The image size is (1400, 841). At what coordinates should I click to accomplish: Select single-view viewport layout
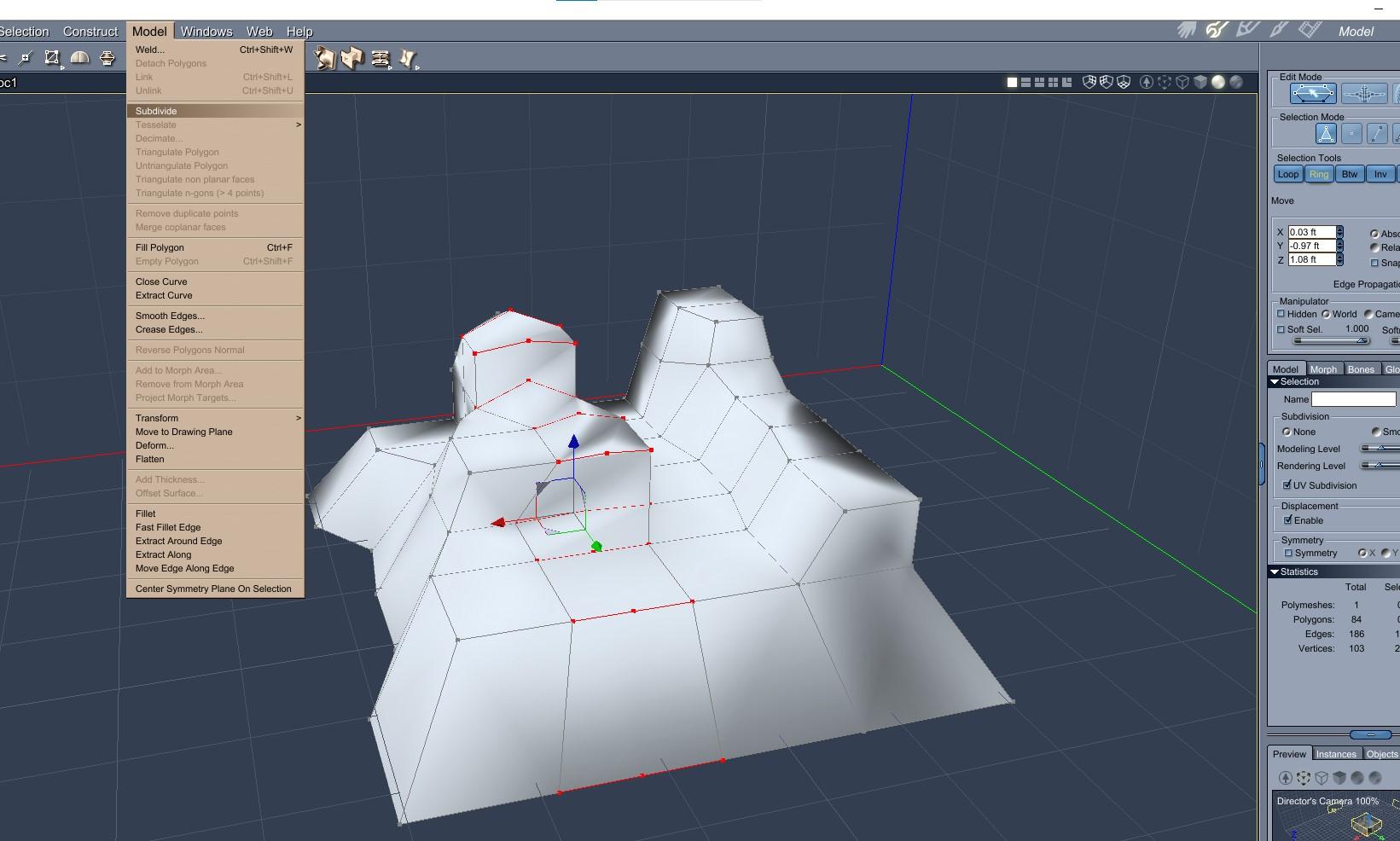coord(1013,83)
